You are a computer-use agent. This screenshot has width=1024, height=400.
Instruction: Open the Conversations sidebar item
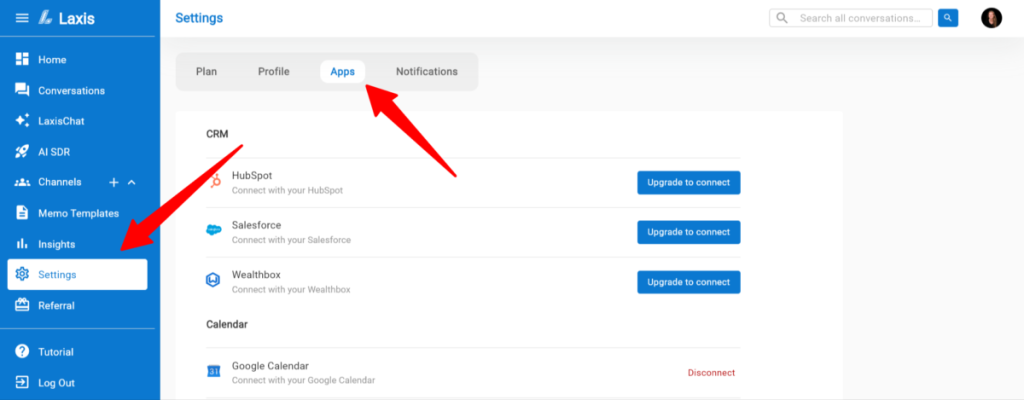(70, 91)
